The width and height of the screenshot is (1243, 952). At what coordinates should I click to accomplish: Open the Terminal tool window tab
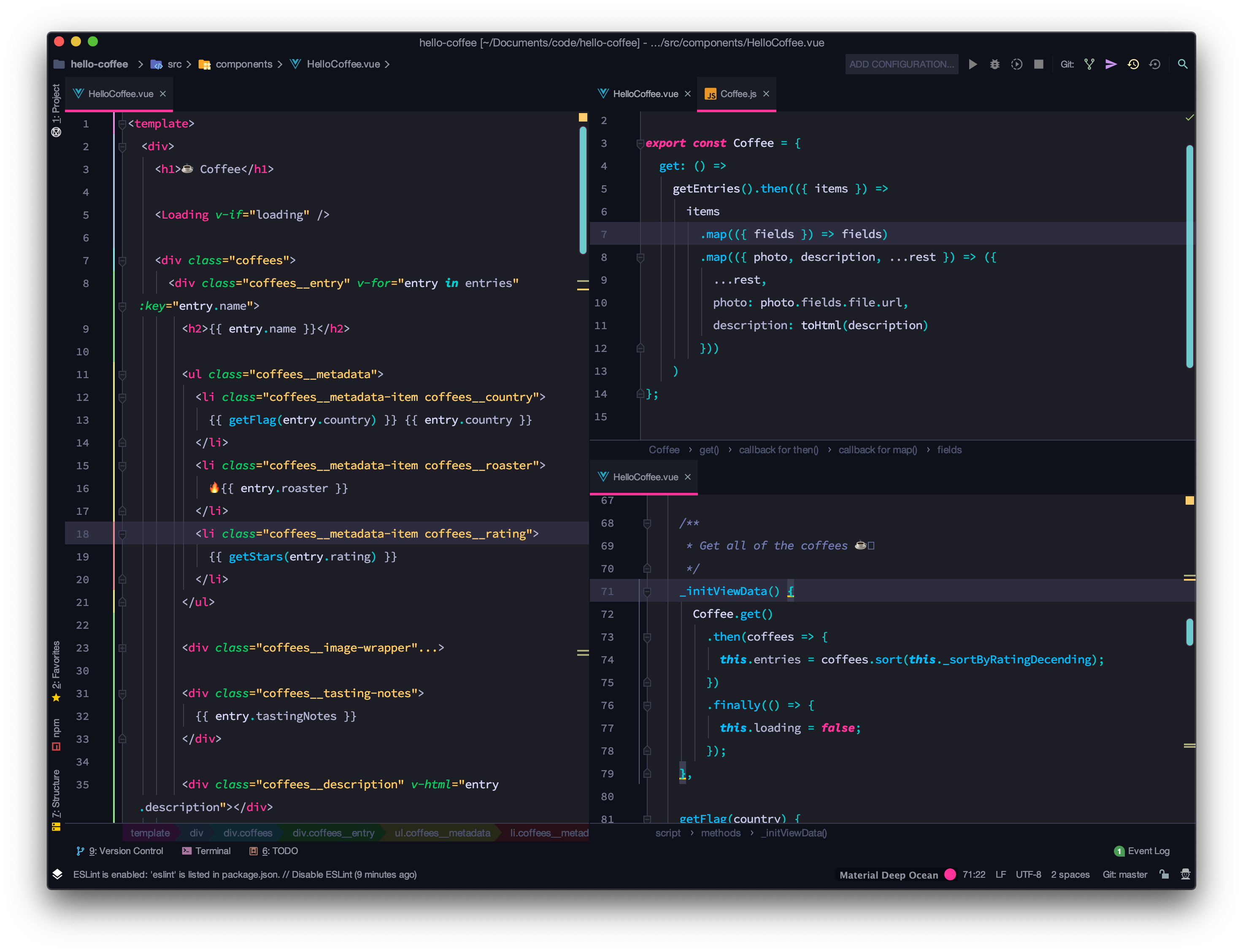[206, 851]
